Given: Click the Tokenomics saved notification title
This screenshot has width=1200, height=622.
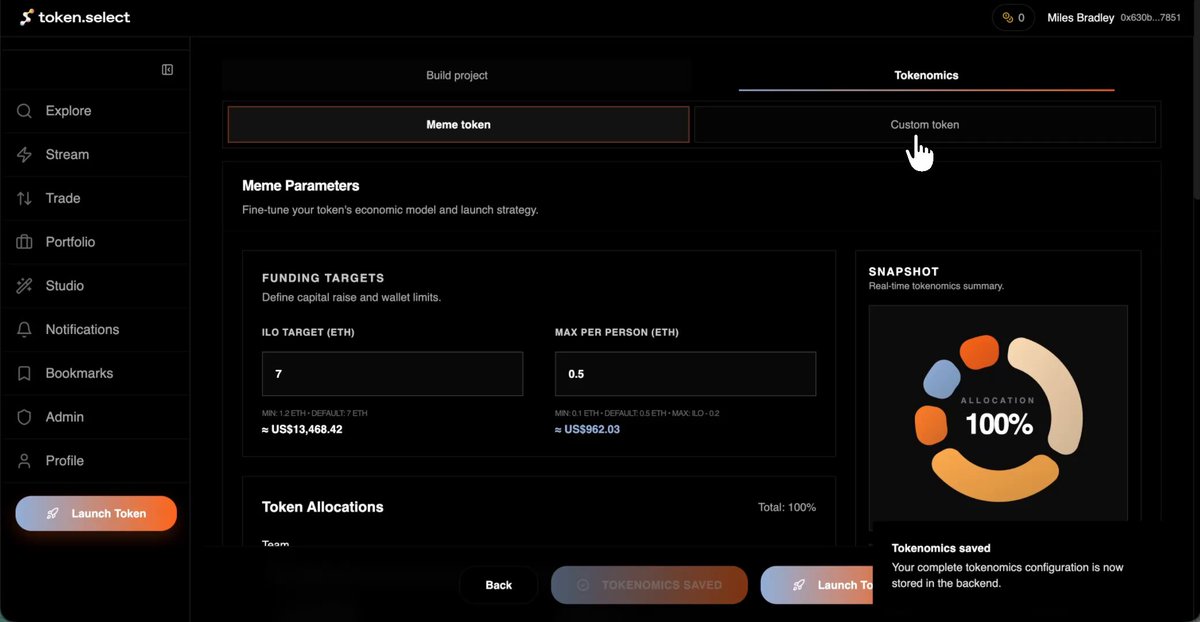Looking at the screenshot, I should coord(941,548).
